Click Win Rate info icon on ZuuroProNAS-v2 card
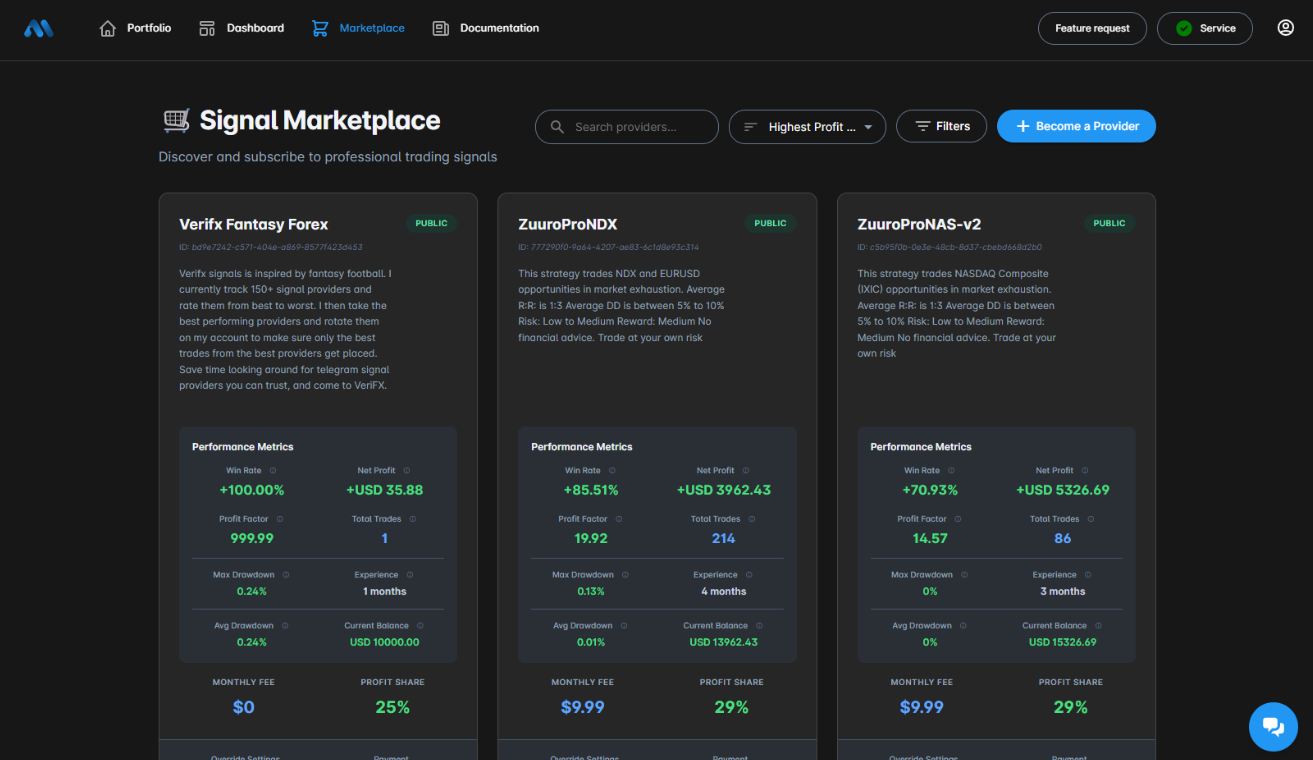This screenshot has width=1313, height=760. click(x=952, y=470)
